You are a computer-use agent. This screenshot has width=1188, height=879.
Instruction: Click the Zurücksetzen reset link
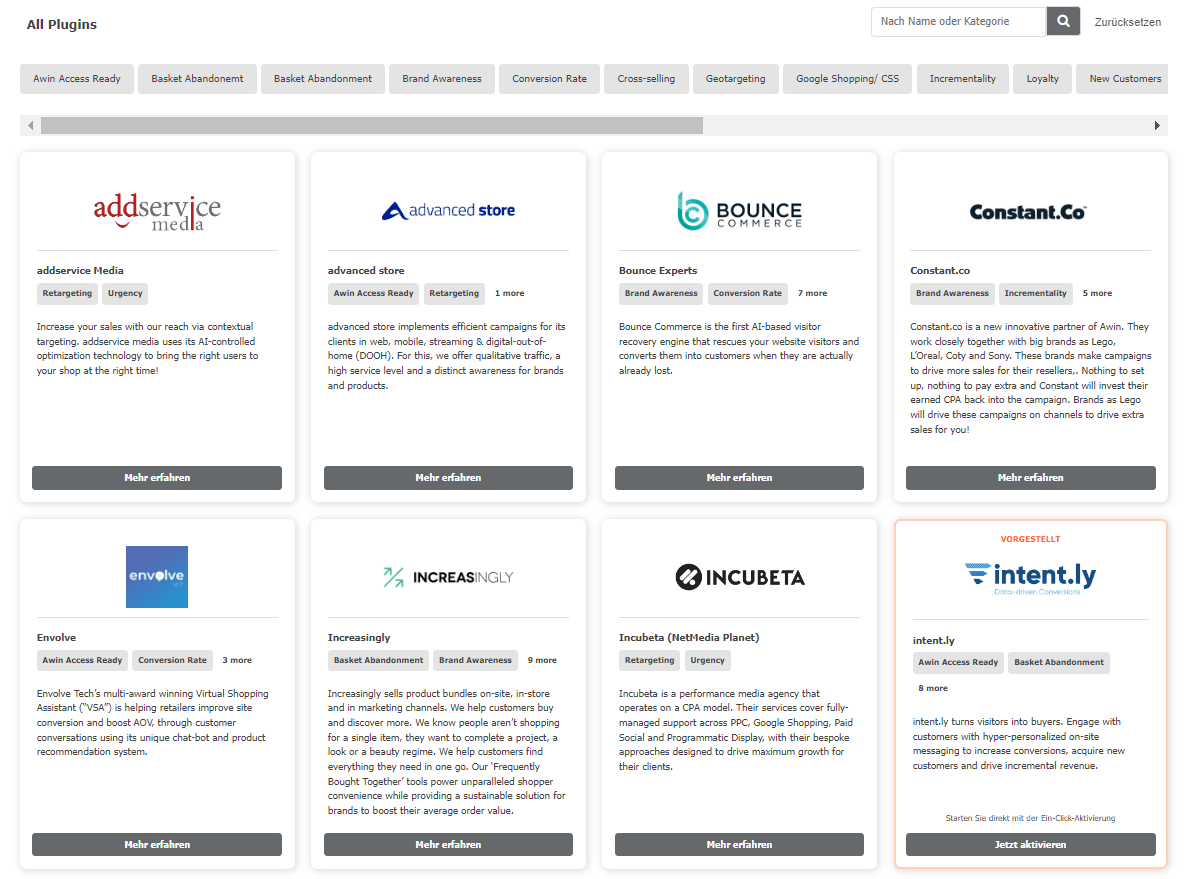(1128, 22)
